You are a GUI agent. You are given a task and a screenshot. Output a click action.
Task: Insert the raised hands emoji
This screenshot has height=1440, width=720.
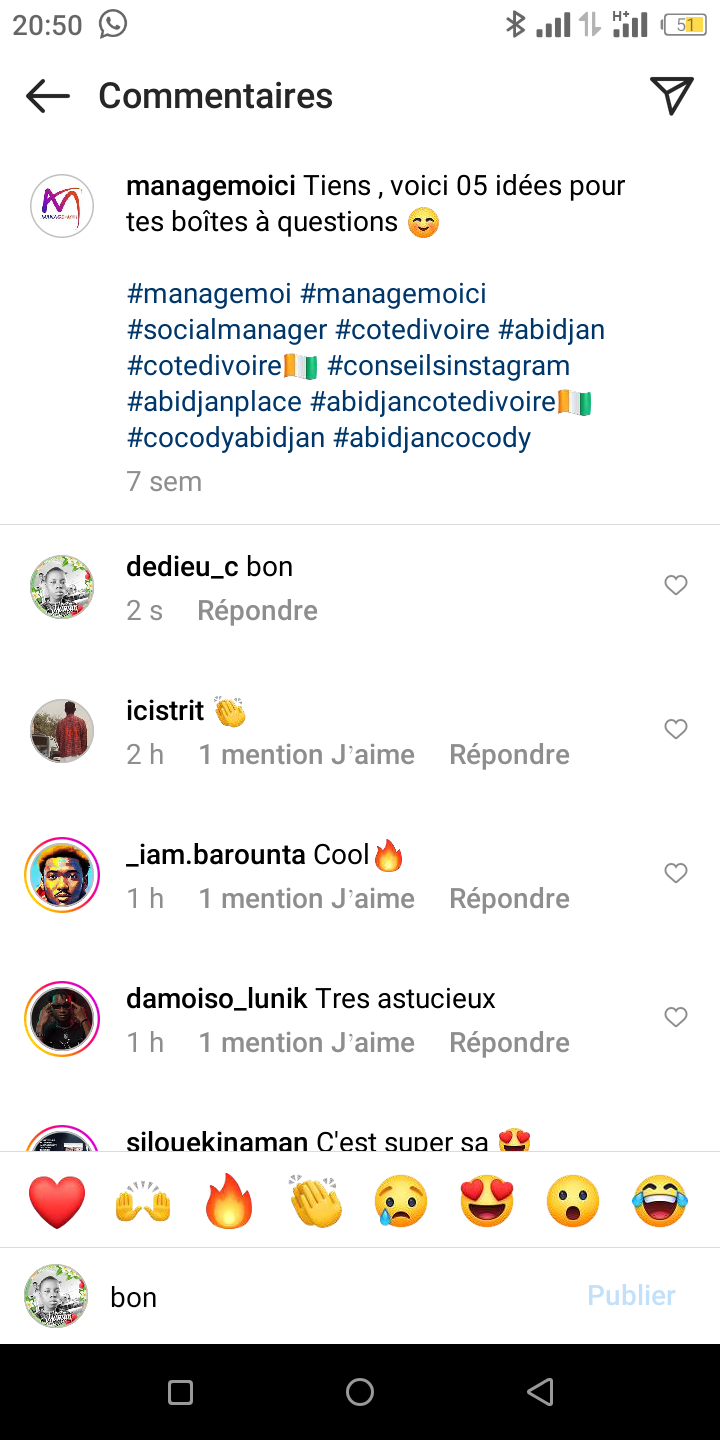[143, 1201]
